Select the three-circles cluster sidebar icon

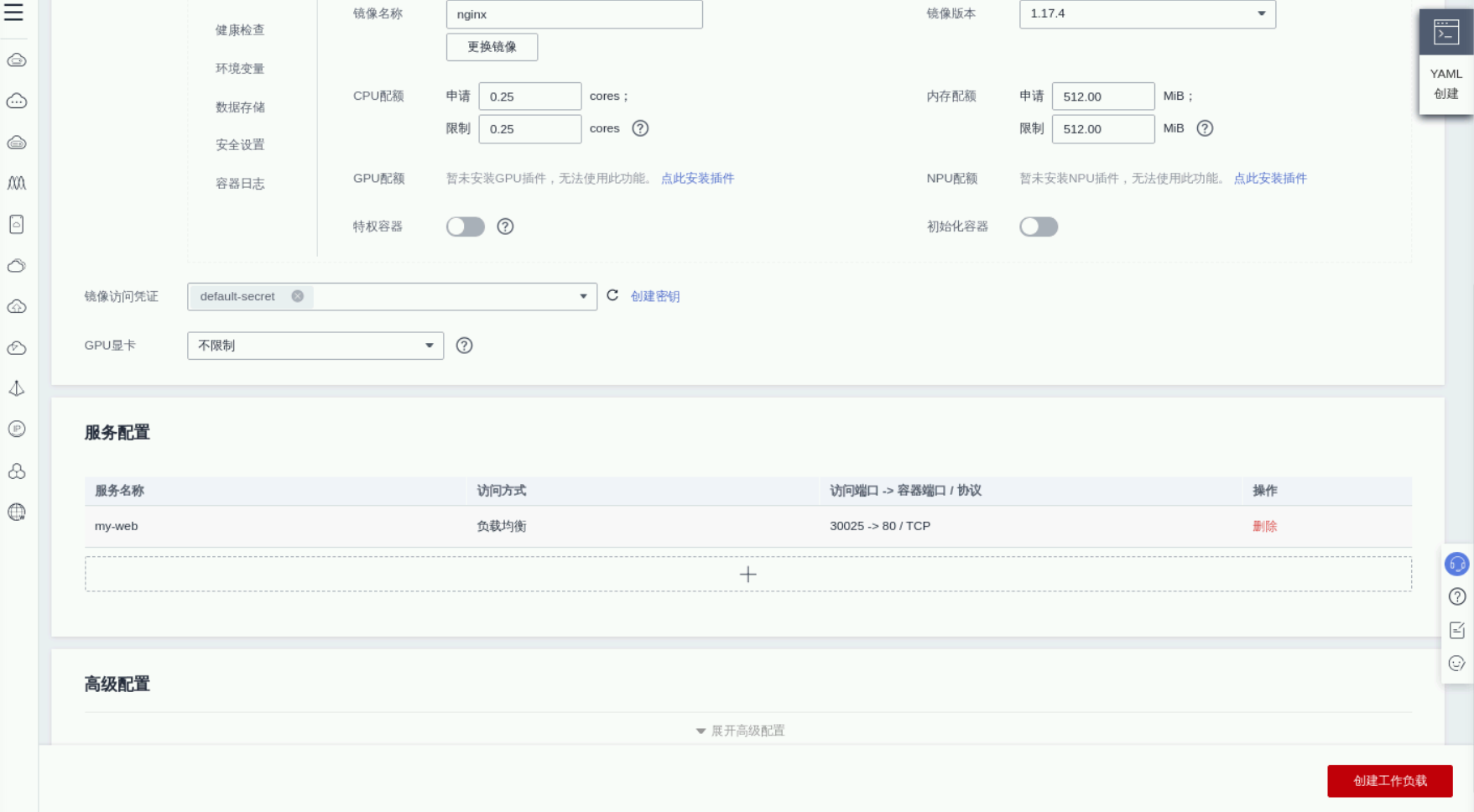[x=17, y=471]
